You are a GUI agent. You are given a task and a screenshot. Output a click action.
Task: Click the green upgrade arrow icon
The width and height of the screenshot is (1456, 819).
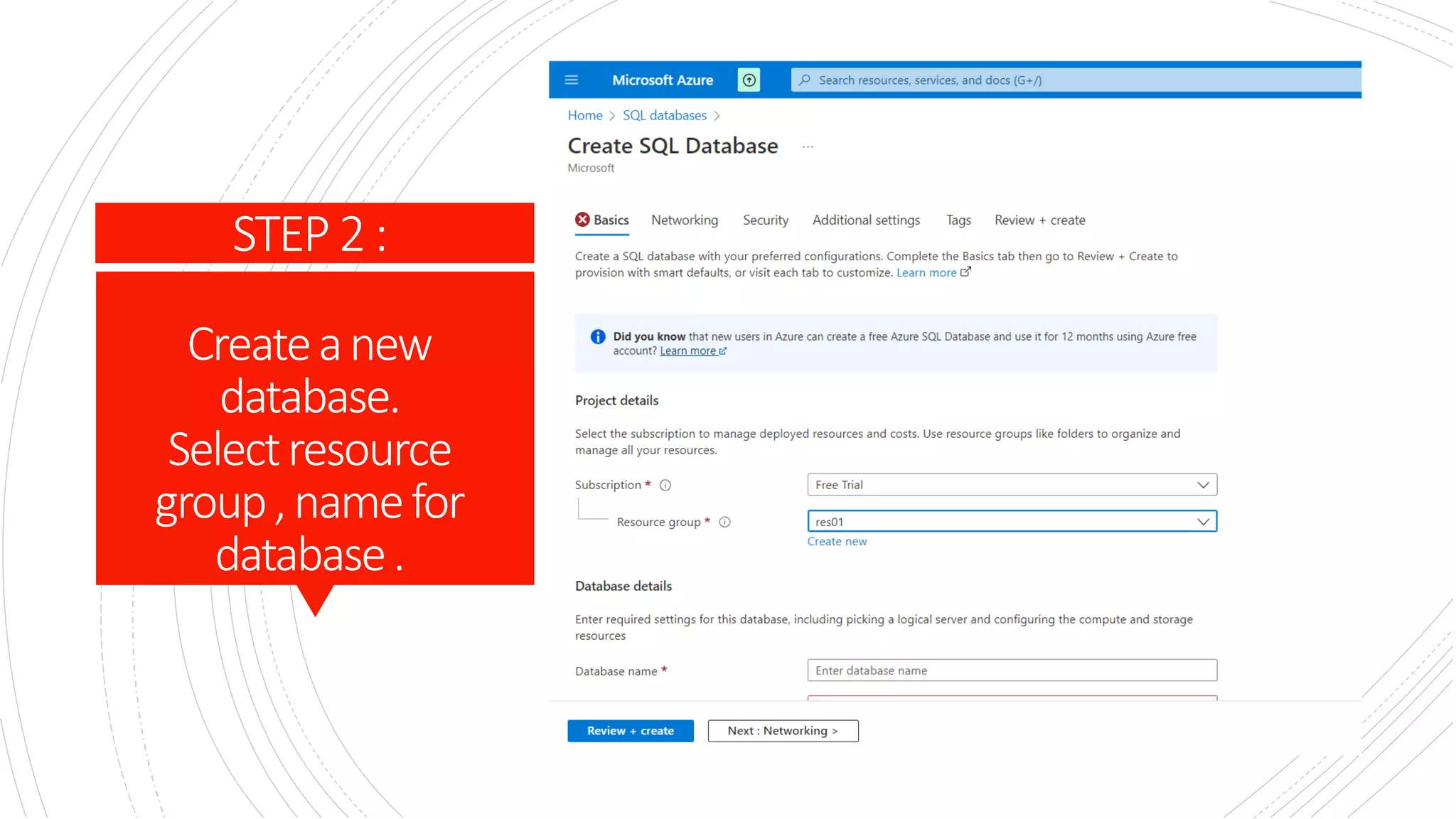pos(749,80)
